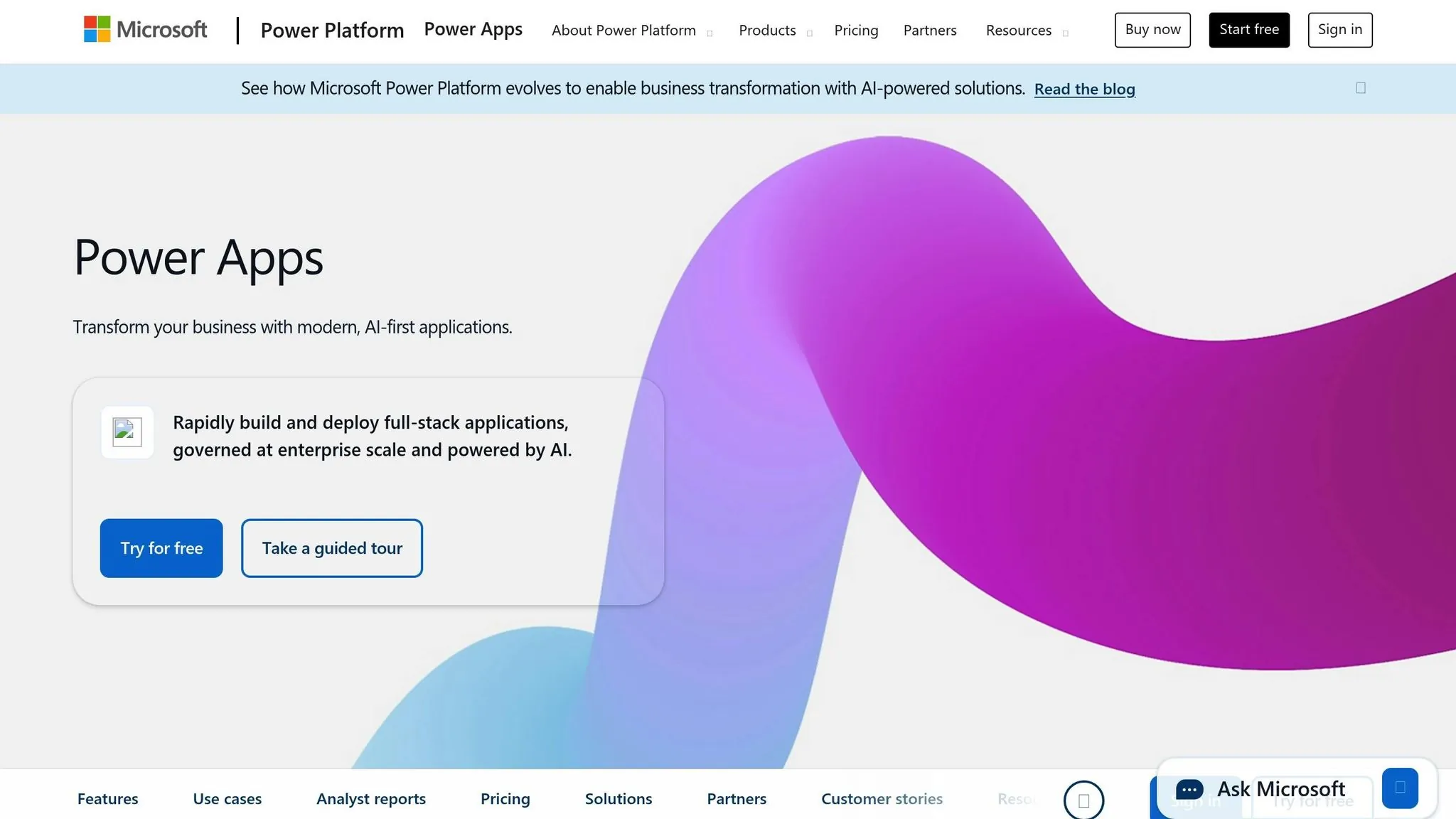This screenshot has width=1456, height=819.
Task: Click the Try for free button
Action: [x=161, y=547]
